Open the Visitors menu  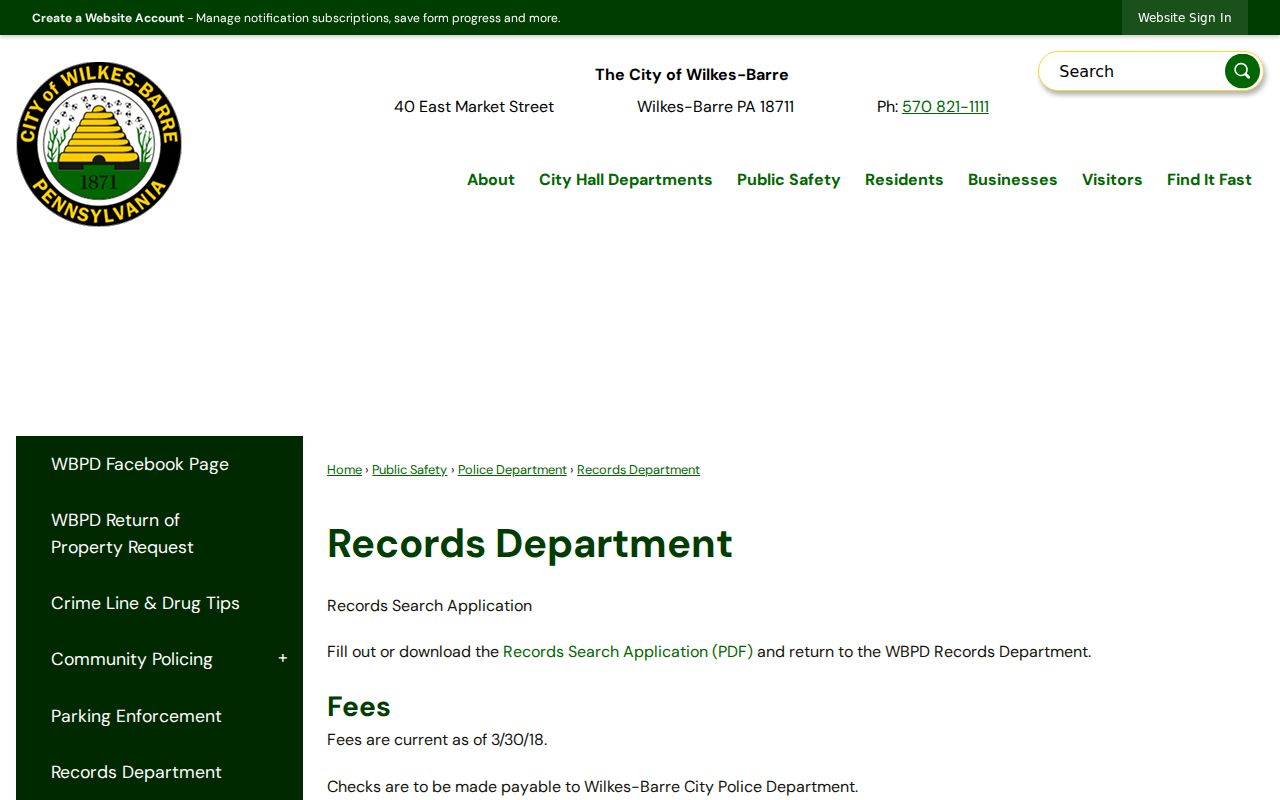[x=1112, y=180]
